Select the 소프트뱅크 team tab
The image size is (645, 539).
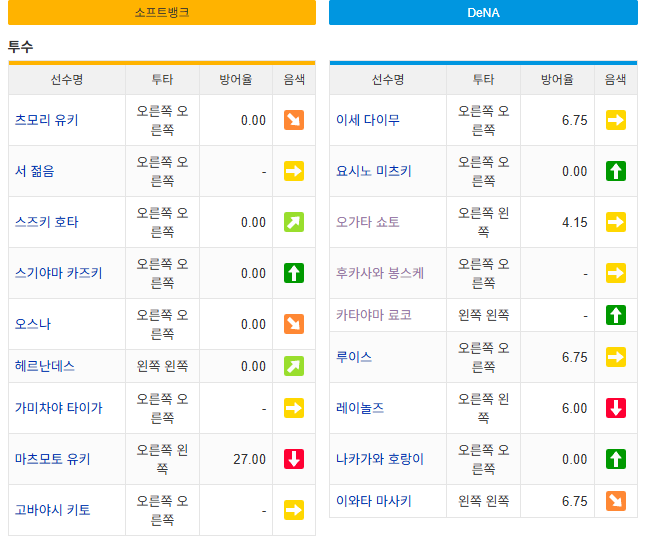pos(162,12)
